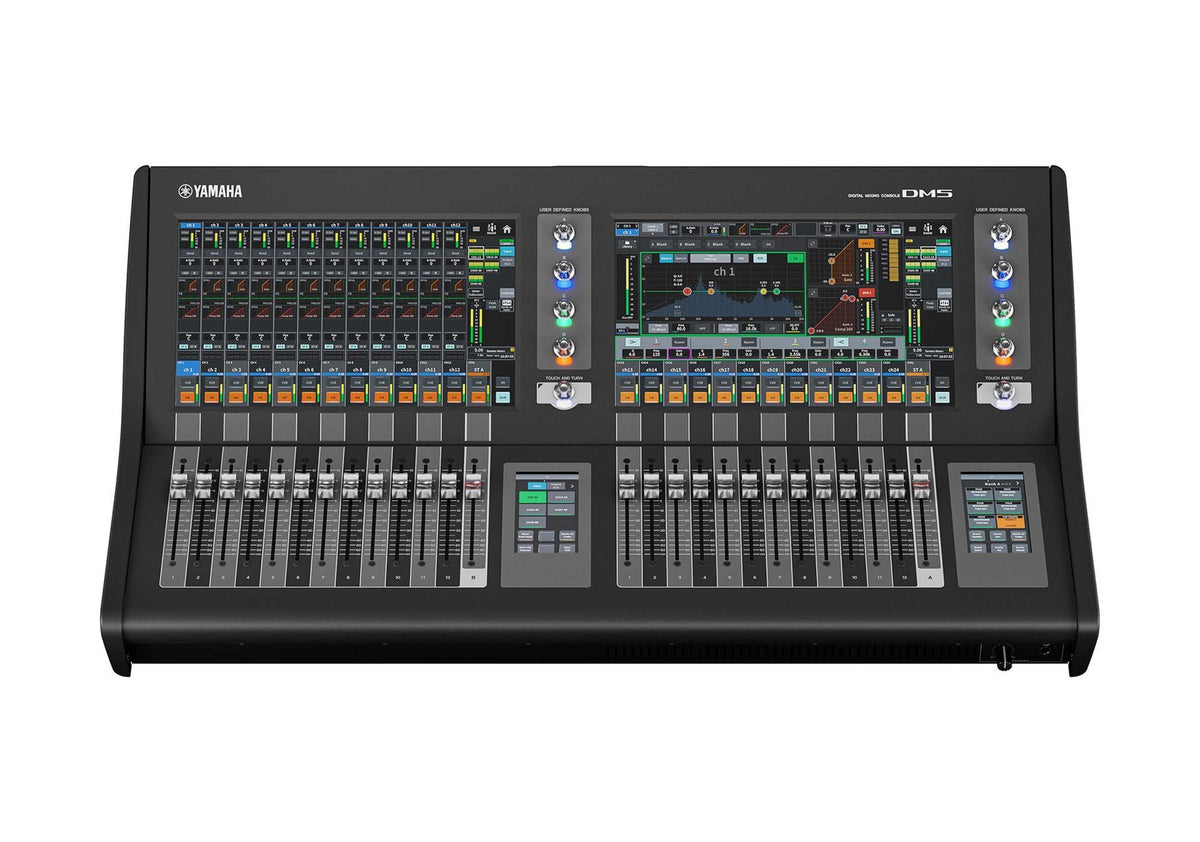Grab master fader A in right bank
1200x842 pixels.
(921, 485)
